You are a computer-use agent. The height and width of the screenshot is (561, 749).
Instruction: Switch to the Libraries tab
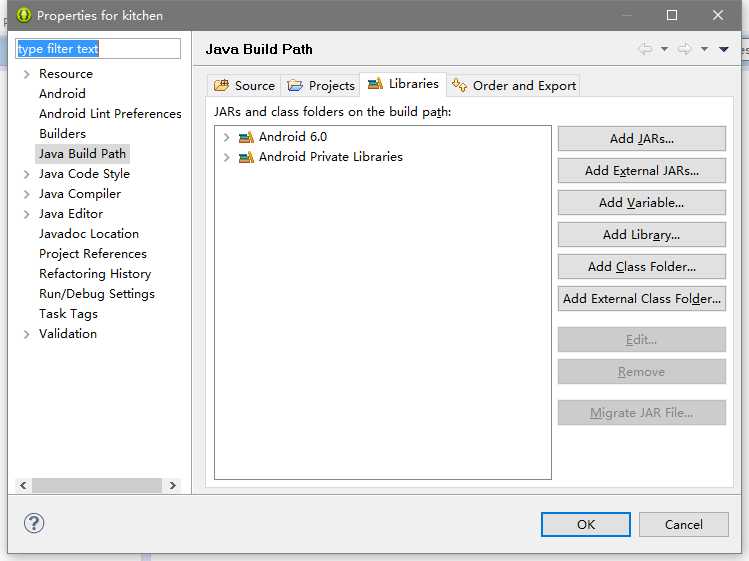[x=403, y=84]
